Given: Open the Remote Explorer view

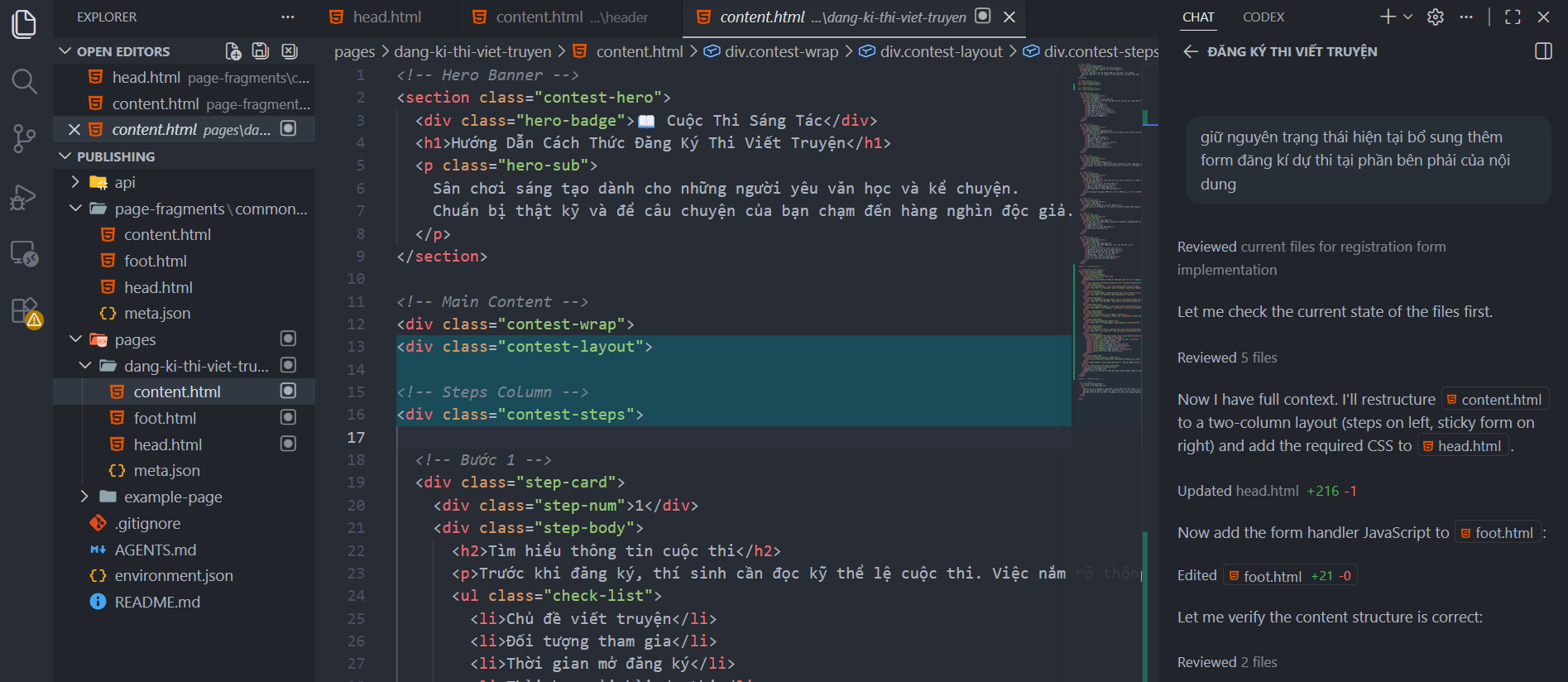Looking at the screenshot, I should pyautogui.click(x=25, y=253).
